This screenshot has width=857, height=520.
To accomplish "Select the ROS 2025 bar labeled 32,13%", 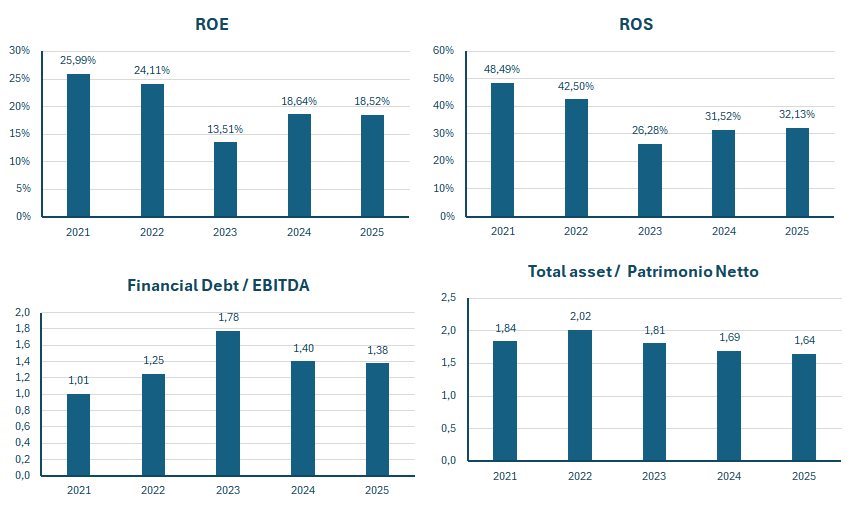I will tap(797, 172).
